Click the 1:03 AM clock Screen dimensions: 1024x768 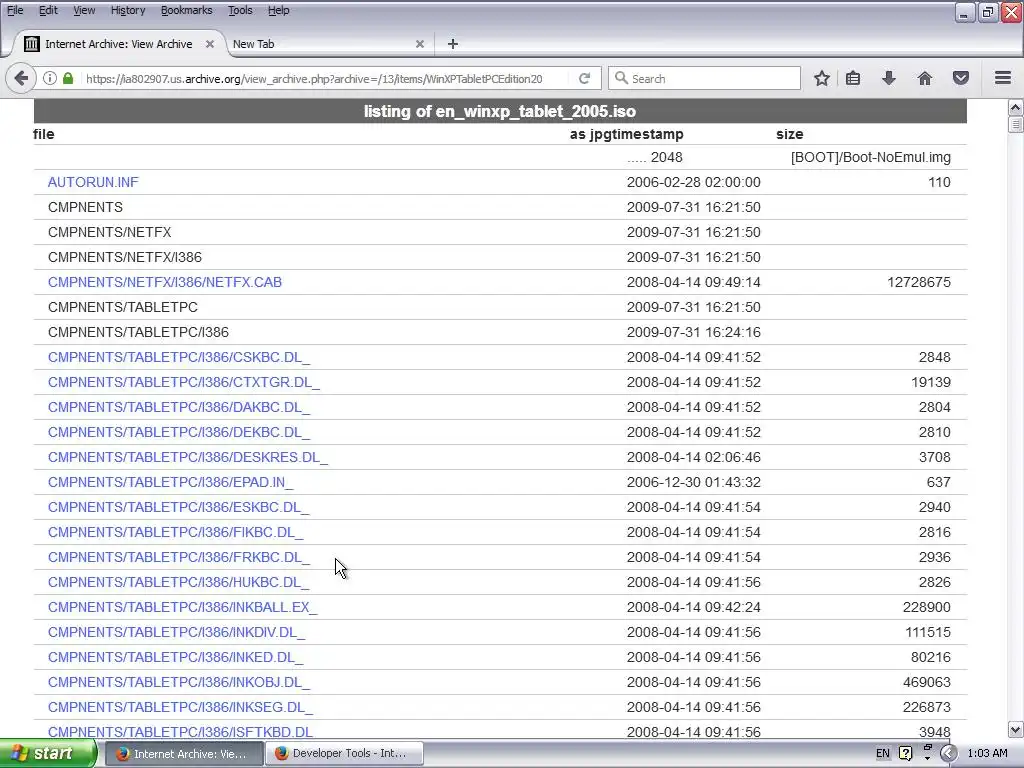(987, 753)
